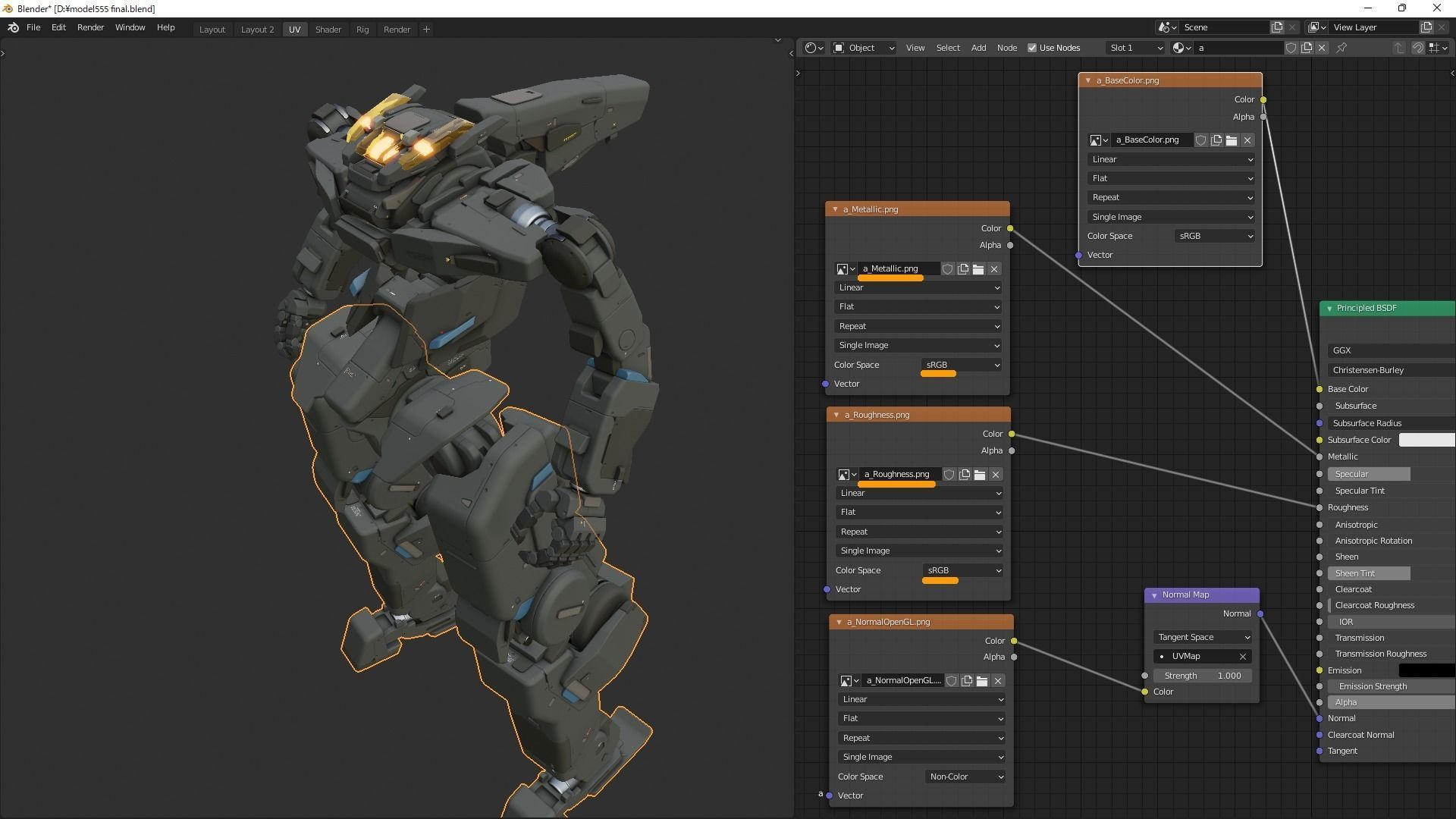Open GGX distribution dropdown in Principled BSDF
This screenshot has height=819, width=1456.
pyautogui.click(x=1392, y=350)
